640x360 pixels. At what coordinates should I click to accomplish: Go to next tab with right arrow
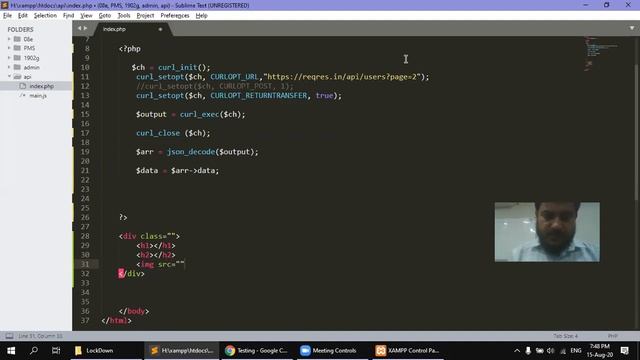[85, 28]
